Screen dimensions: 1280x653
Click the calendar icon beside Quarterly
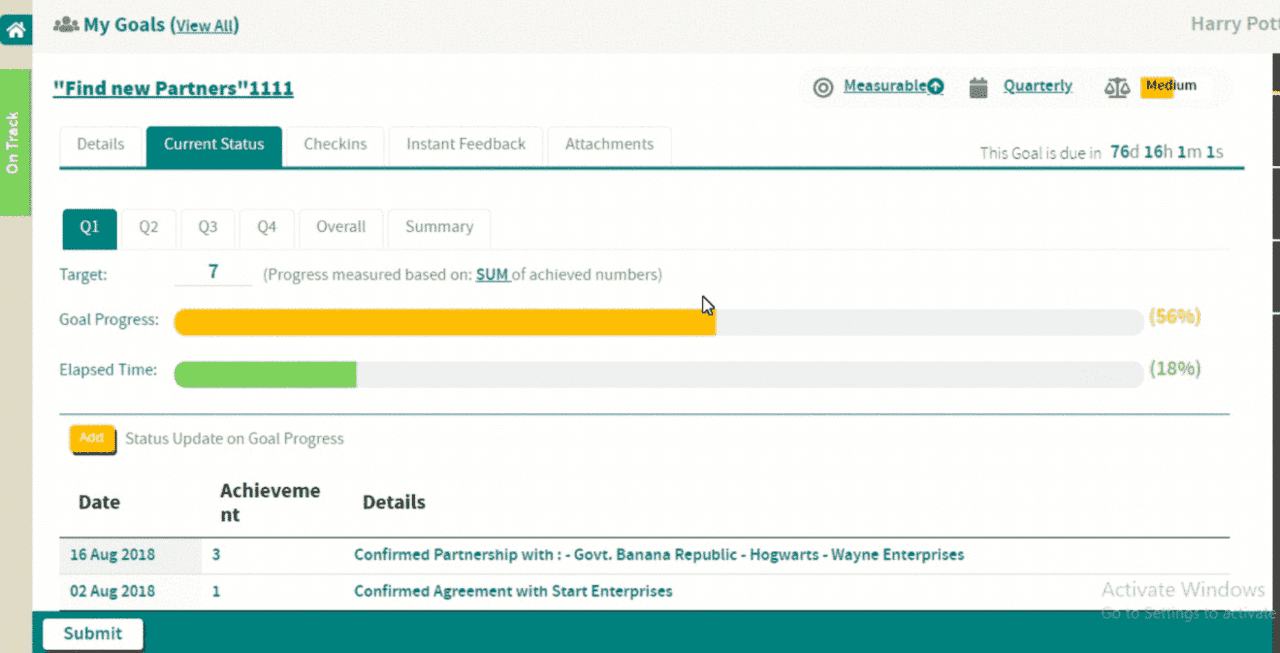point(979,88)
